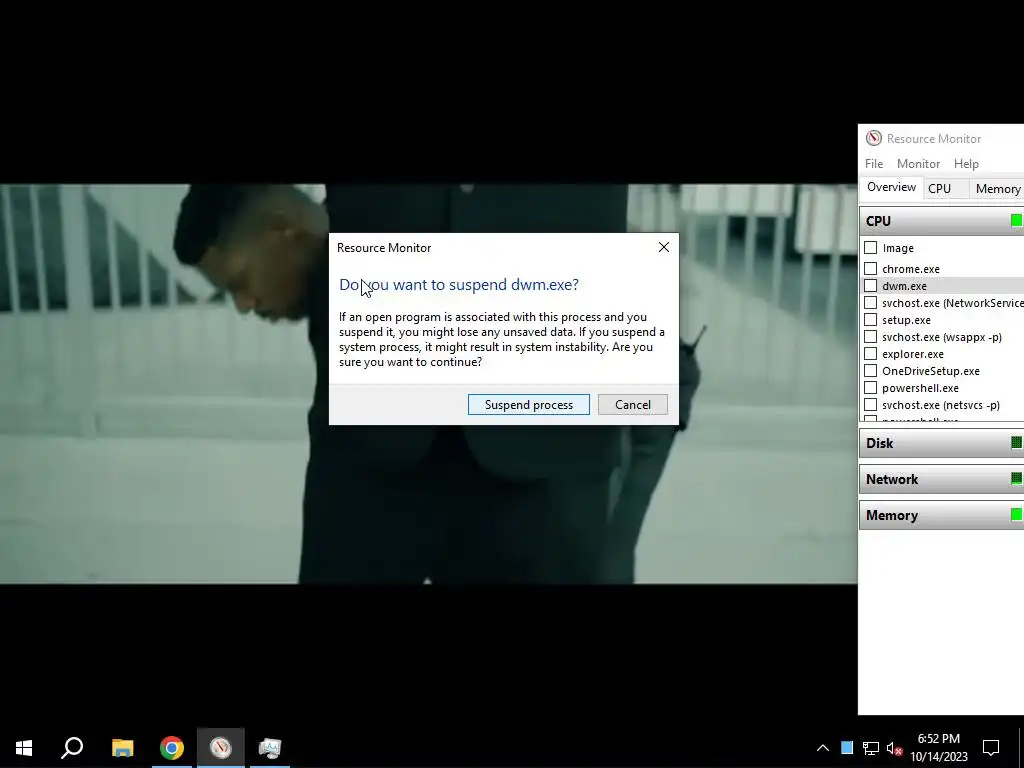Screen dimensions: 1024x768
Task: Open the notification center icon
Action: (991, 748)
